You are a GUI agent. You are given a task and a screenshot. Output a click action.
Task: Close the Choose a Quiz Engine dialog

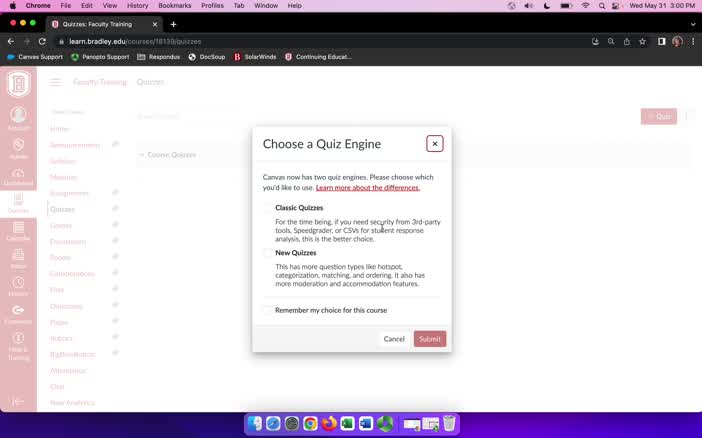[435, 144]
